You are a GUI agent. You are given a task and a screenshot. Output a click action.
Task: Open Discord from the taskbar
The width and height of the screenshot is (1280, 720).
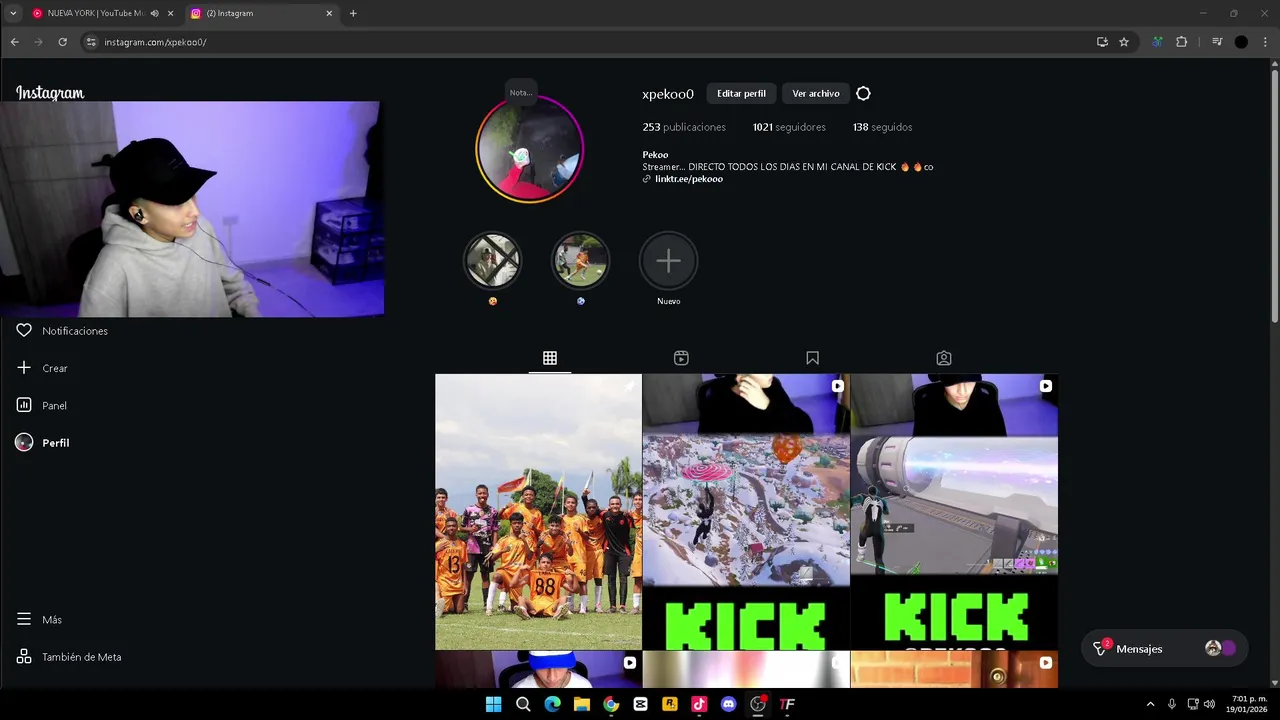(728, 704)
